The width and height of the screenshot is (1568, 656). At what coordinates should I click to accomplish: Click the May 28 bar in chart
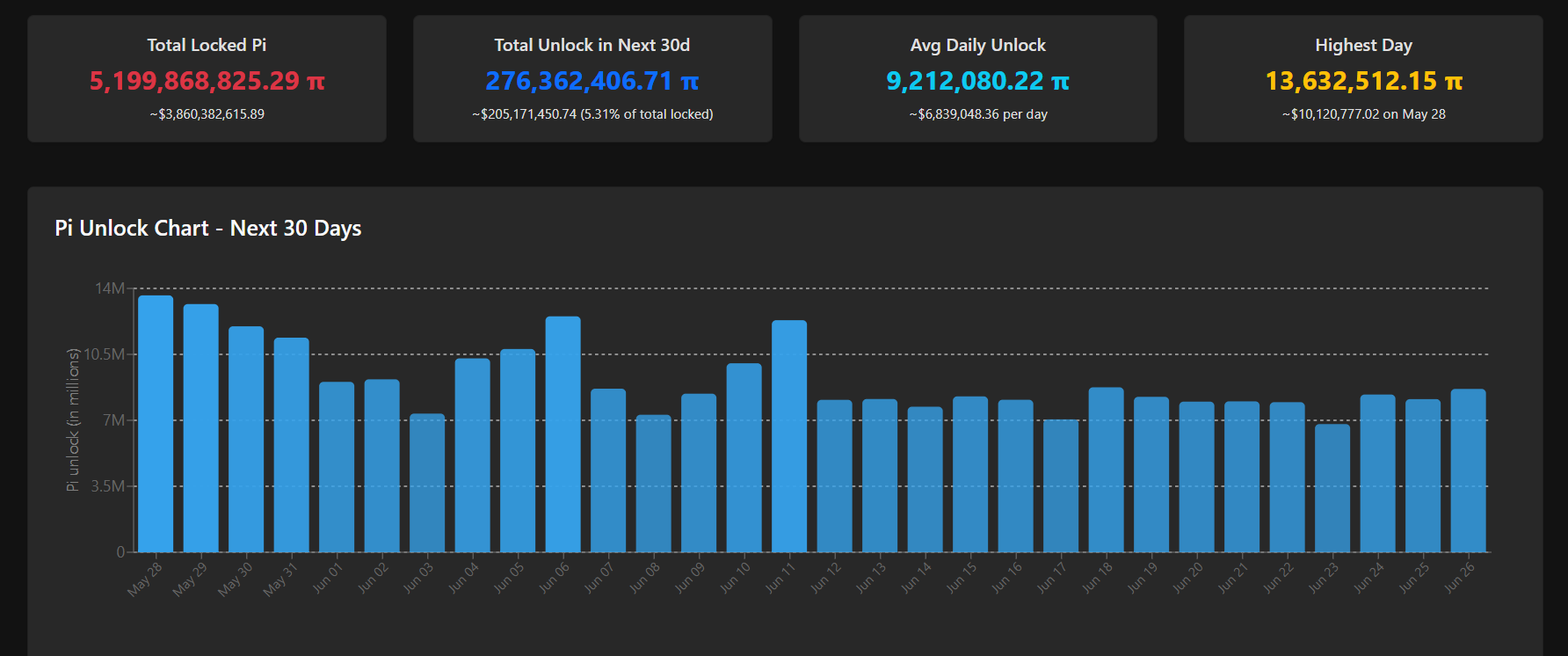[x=156, y=424]
